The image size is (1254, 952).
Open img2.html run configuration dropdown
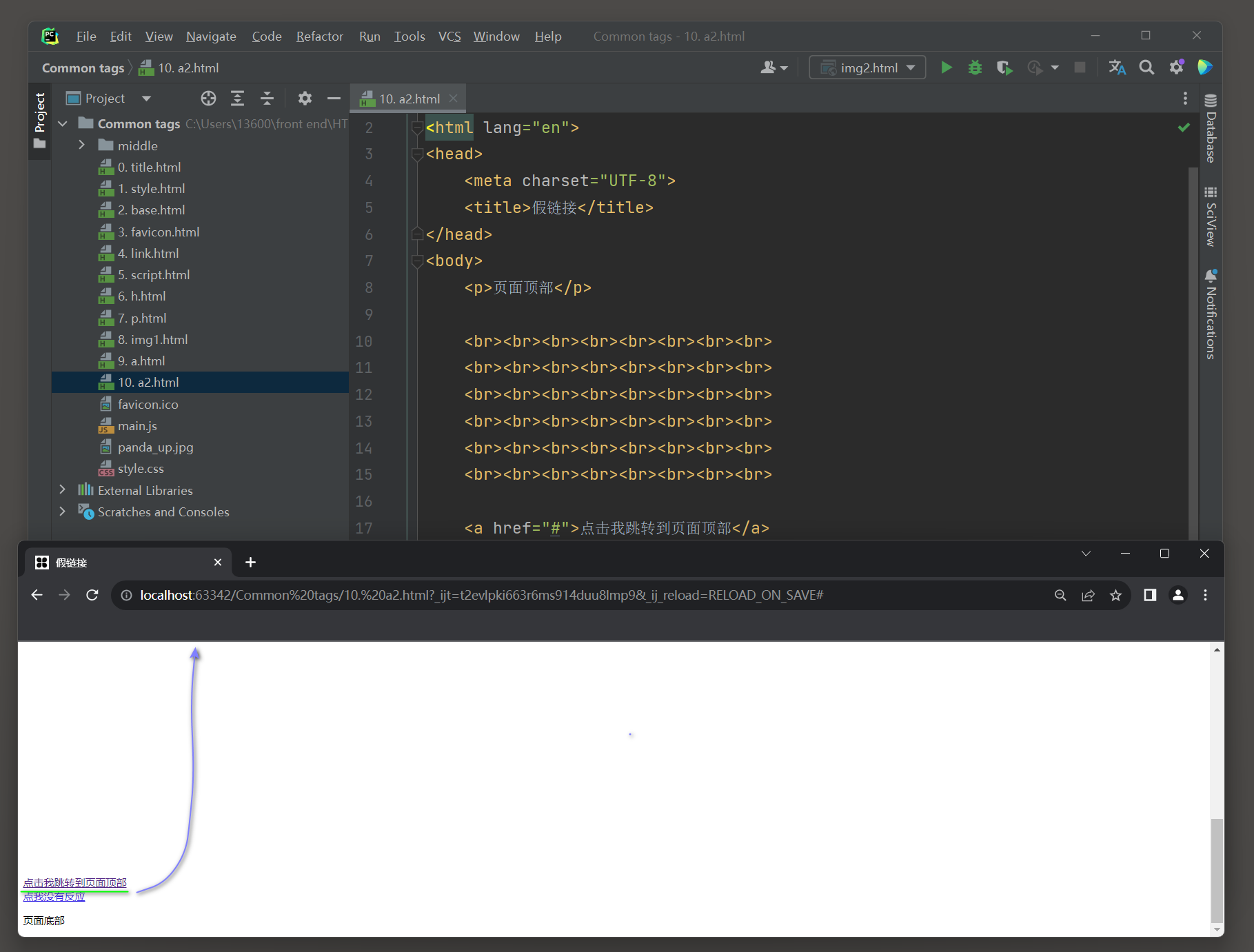coord(867,68)
